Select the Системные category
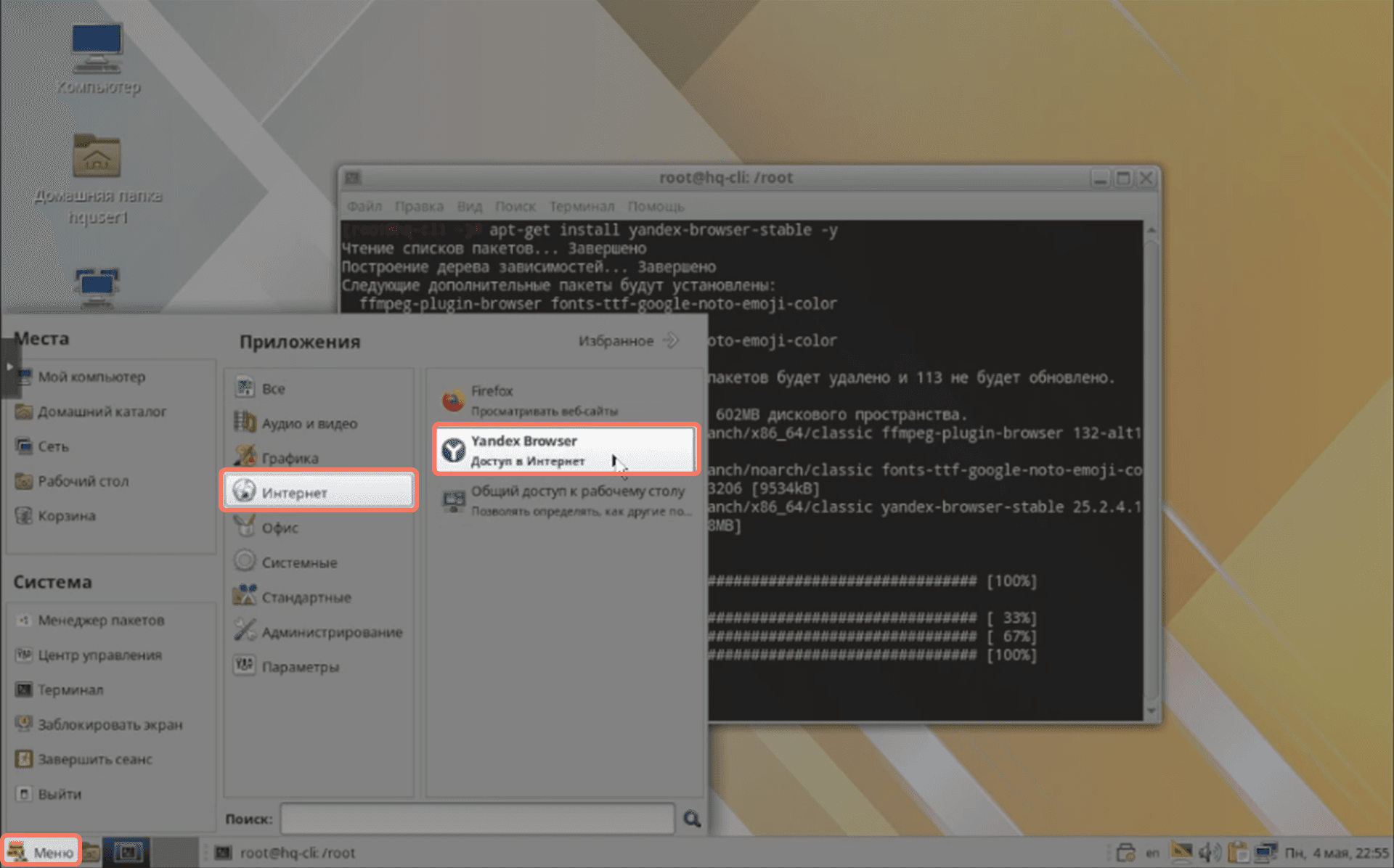This screenshot has width=1394, height=868. tap(319, 562)
